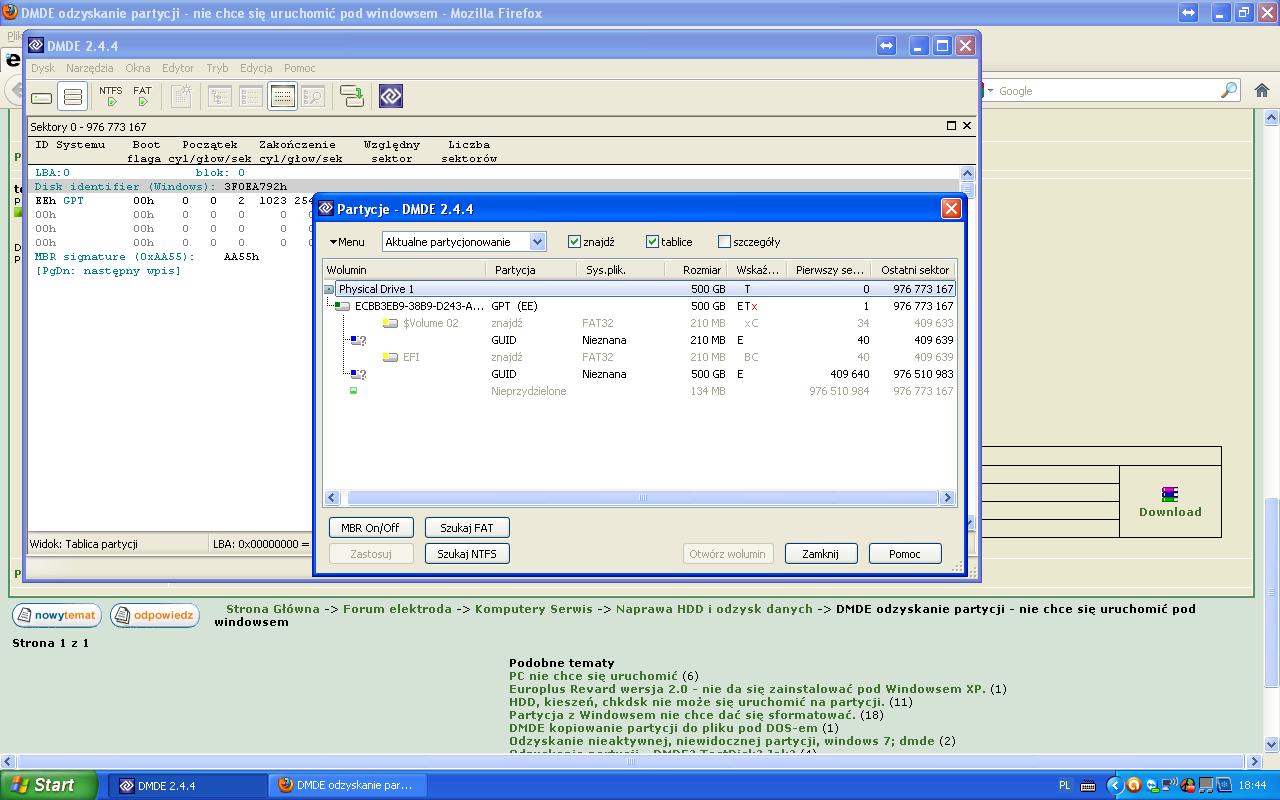Switch to Firefox taskbar button
This screenshot has height=800, width=1280.
[x=350, y=785]
